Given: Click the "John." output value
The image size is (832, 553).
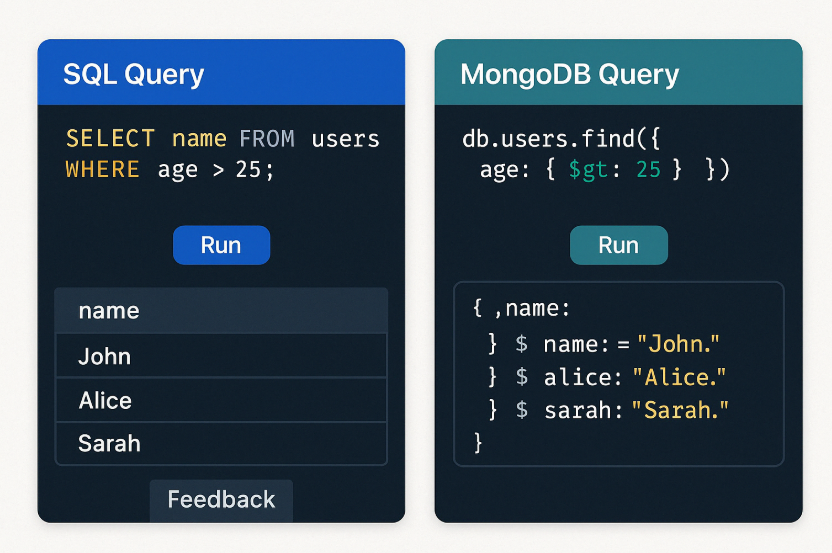Looking at the screenshot, I should pos(678,344).
